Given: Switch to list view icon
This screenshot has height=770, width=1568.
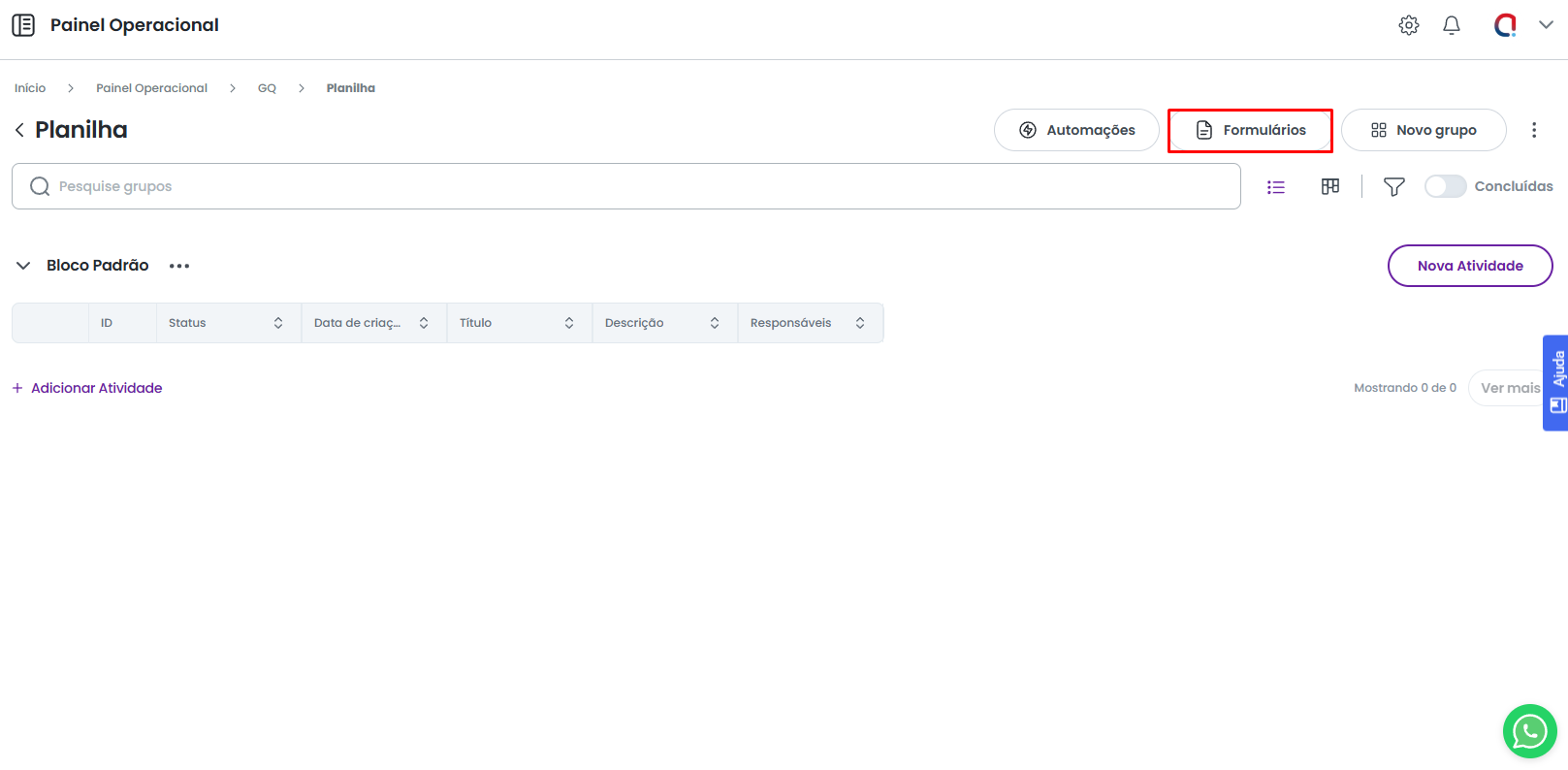Looking at the screenshot, I should pyautogui.click(x=1275, y=187).
